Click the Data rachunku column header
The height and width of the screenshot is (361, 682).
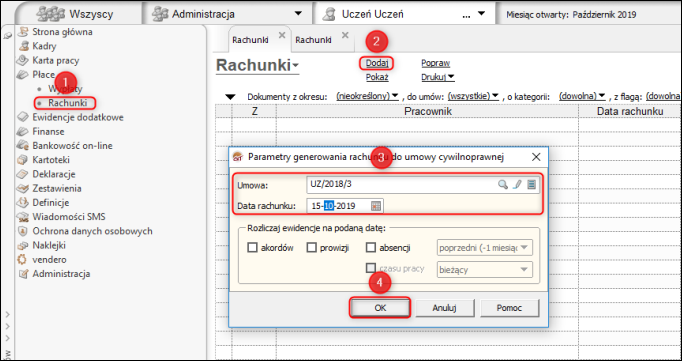(x=630, y=112)
